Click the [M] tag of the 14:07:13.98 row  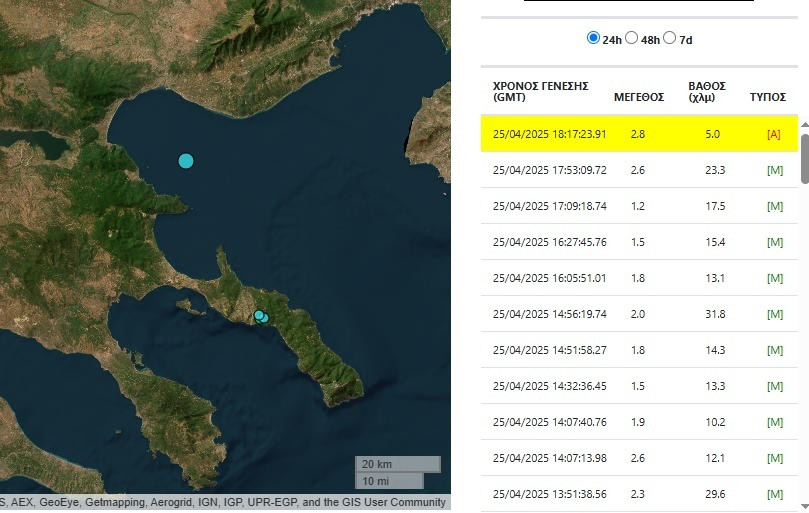point(775,458)
